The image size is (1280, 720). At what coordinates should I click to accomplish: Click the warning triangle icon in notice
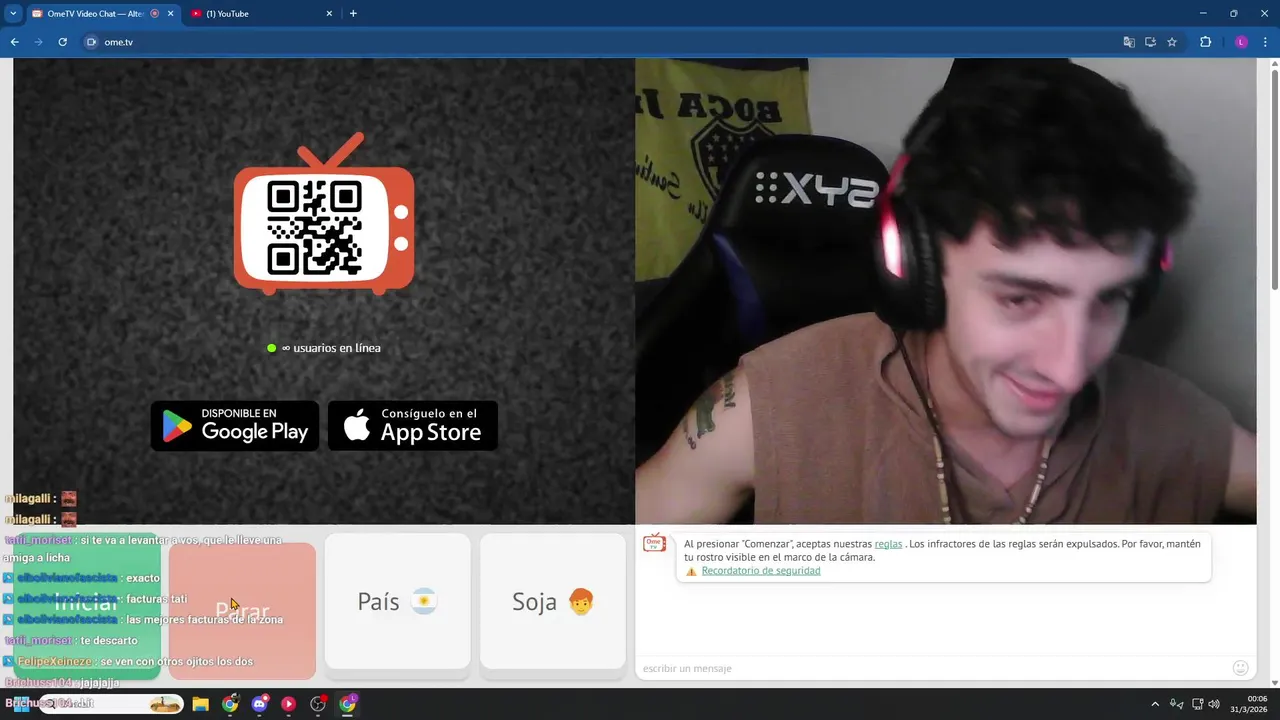691,571
